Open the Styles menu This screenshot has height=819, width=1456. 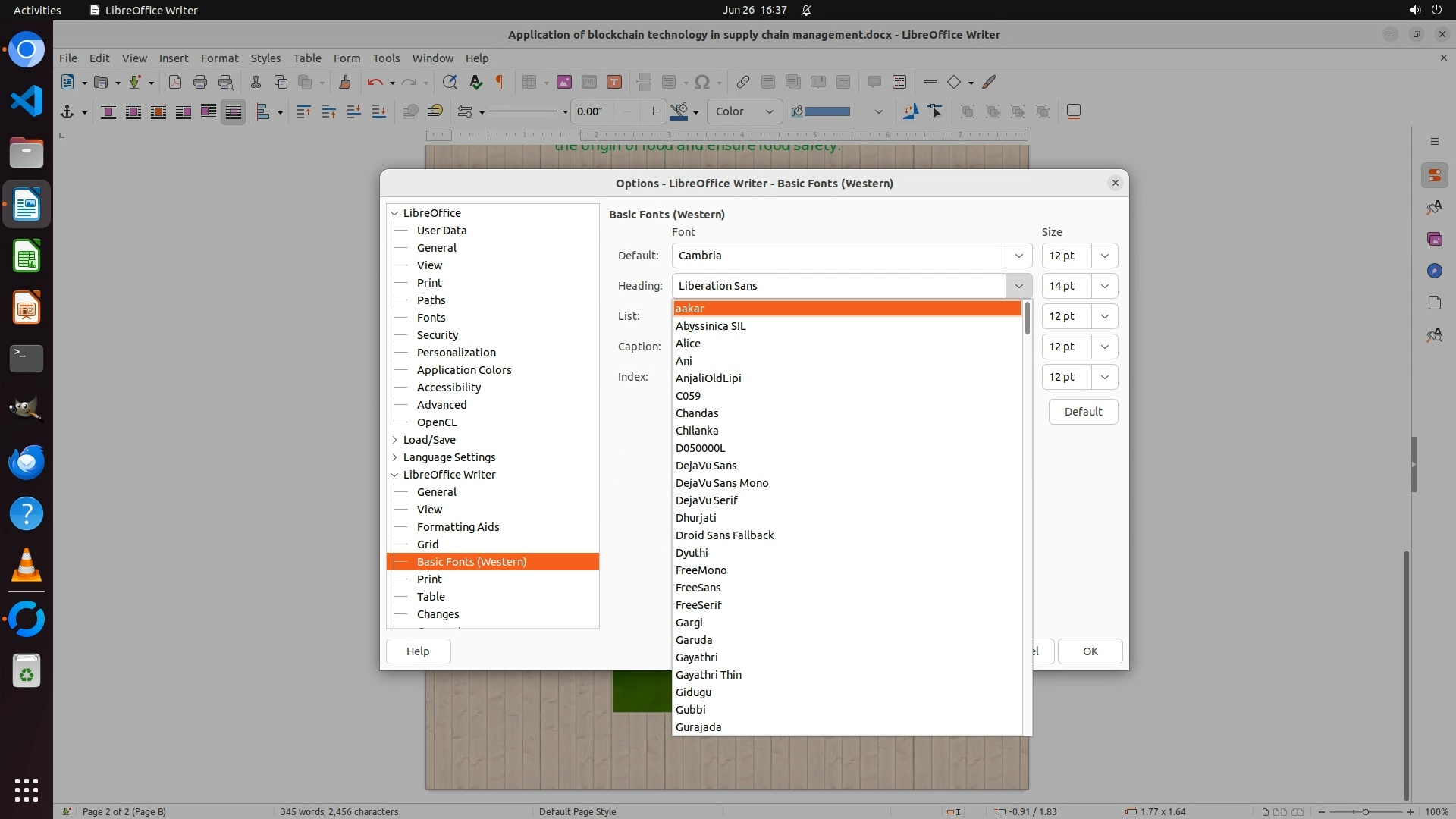tap(265, 58)
